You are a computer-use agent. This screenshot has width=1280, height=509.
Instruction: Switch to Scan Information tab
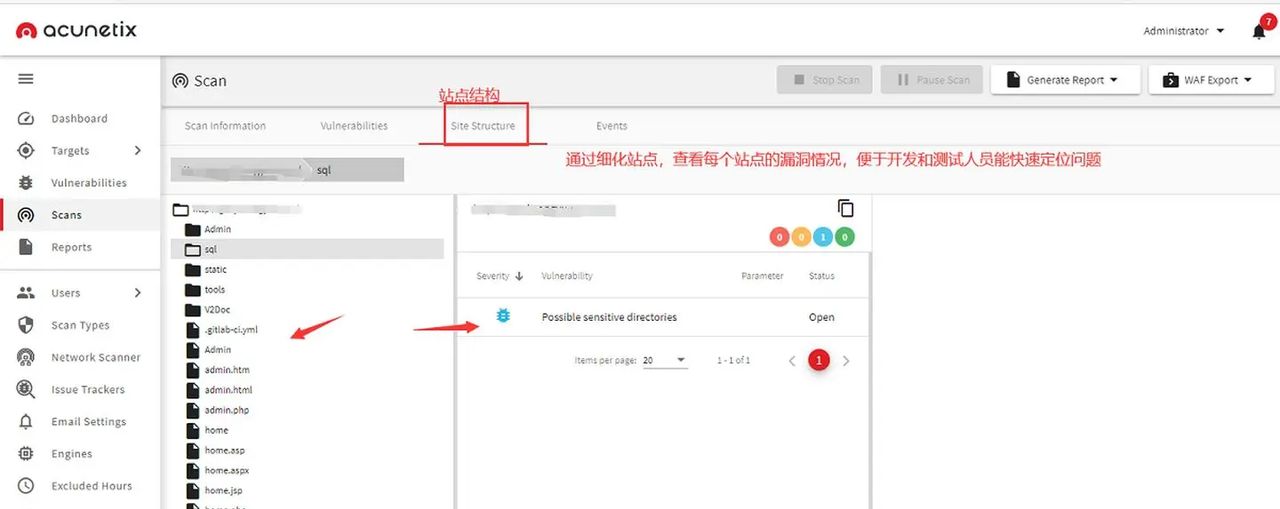(x=225, y=126)
